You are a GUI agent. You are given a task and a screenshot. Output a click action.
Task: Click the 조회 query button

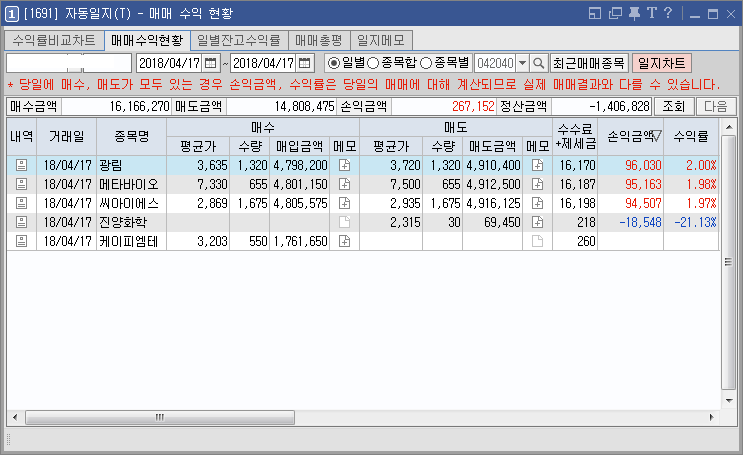[674, 107]
